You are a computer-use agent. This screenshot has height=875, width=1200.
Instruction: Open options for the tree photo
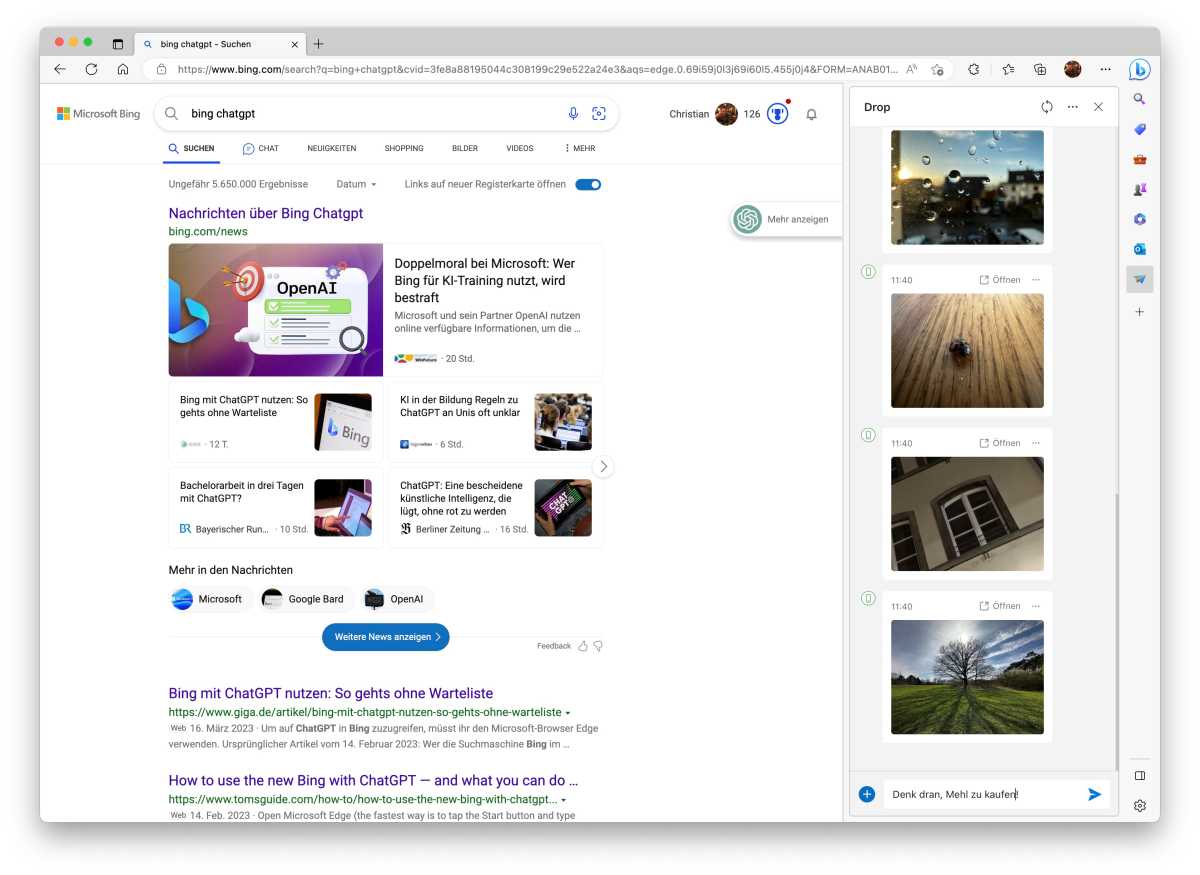point(1036,606)
